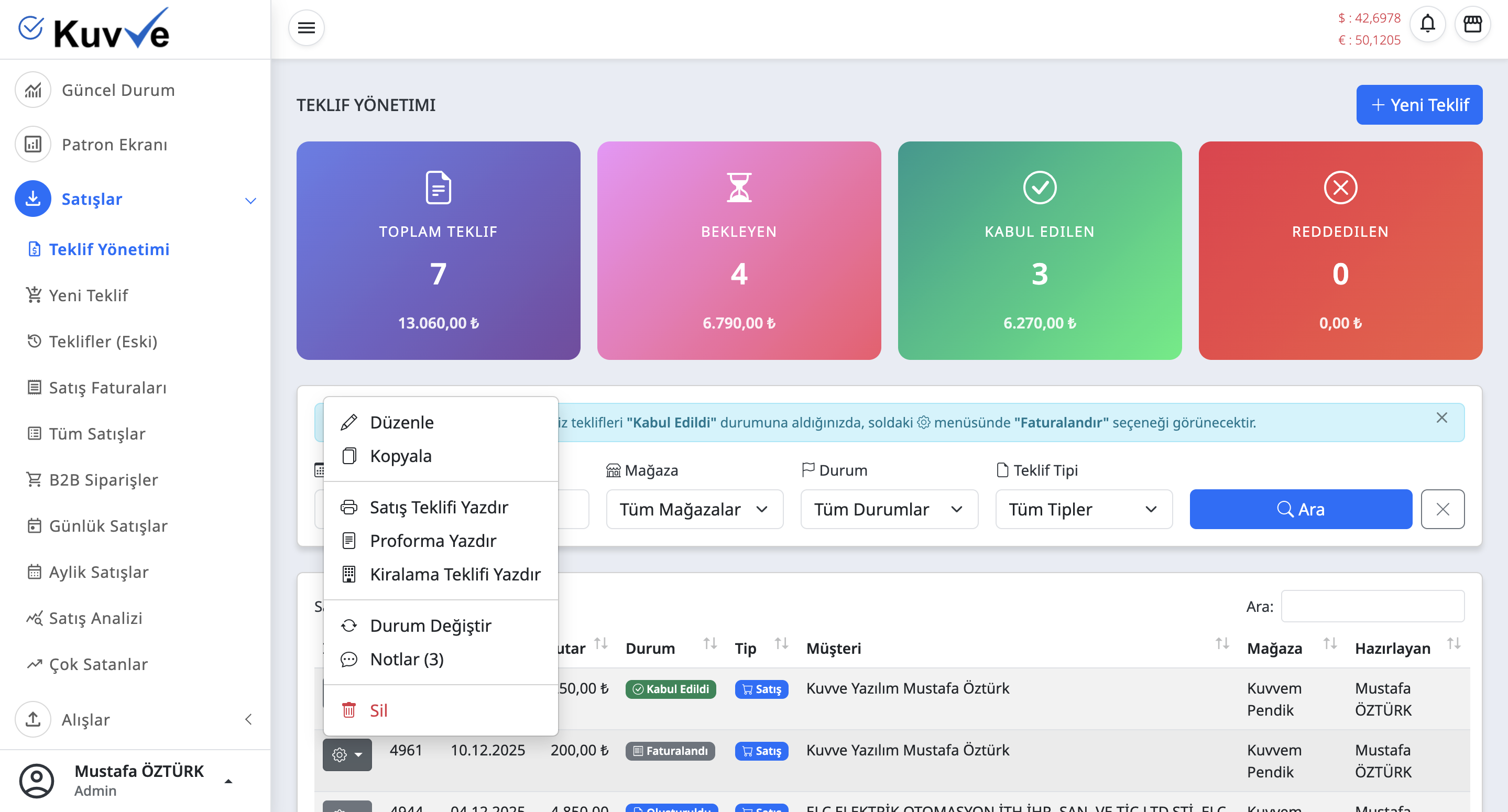Click the Ara table search field

pos(1372,607)
